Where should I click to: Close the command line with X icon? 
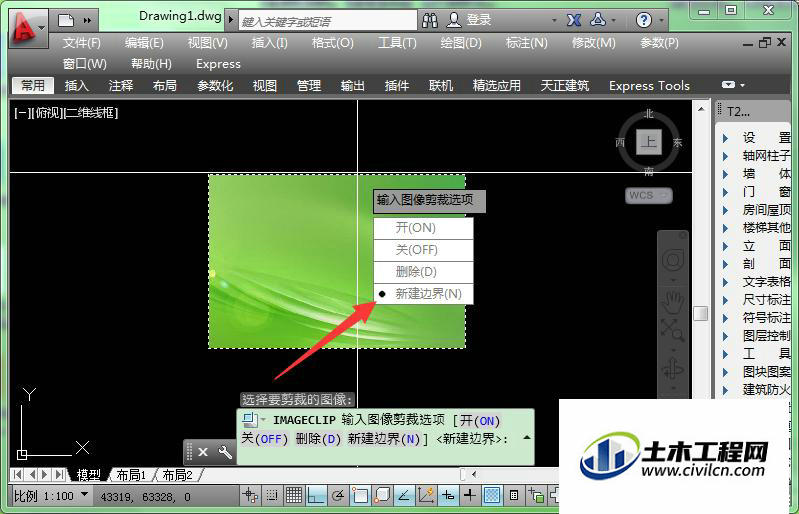pyautogui.click(x=203, y=452)
